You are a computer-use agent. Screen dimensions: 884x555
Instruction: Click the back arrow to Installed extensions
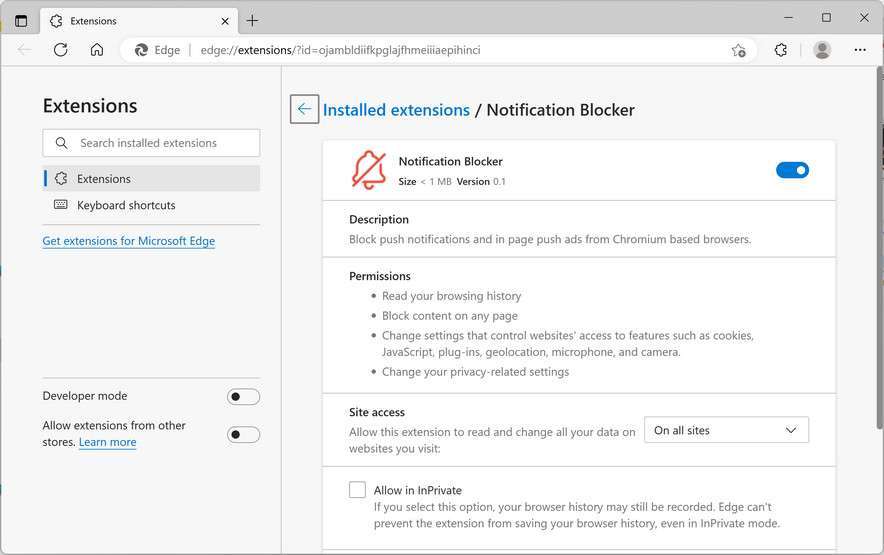(x=304, y=110)
